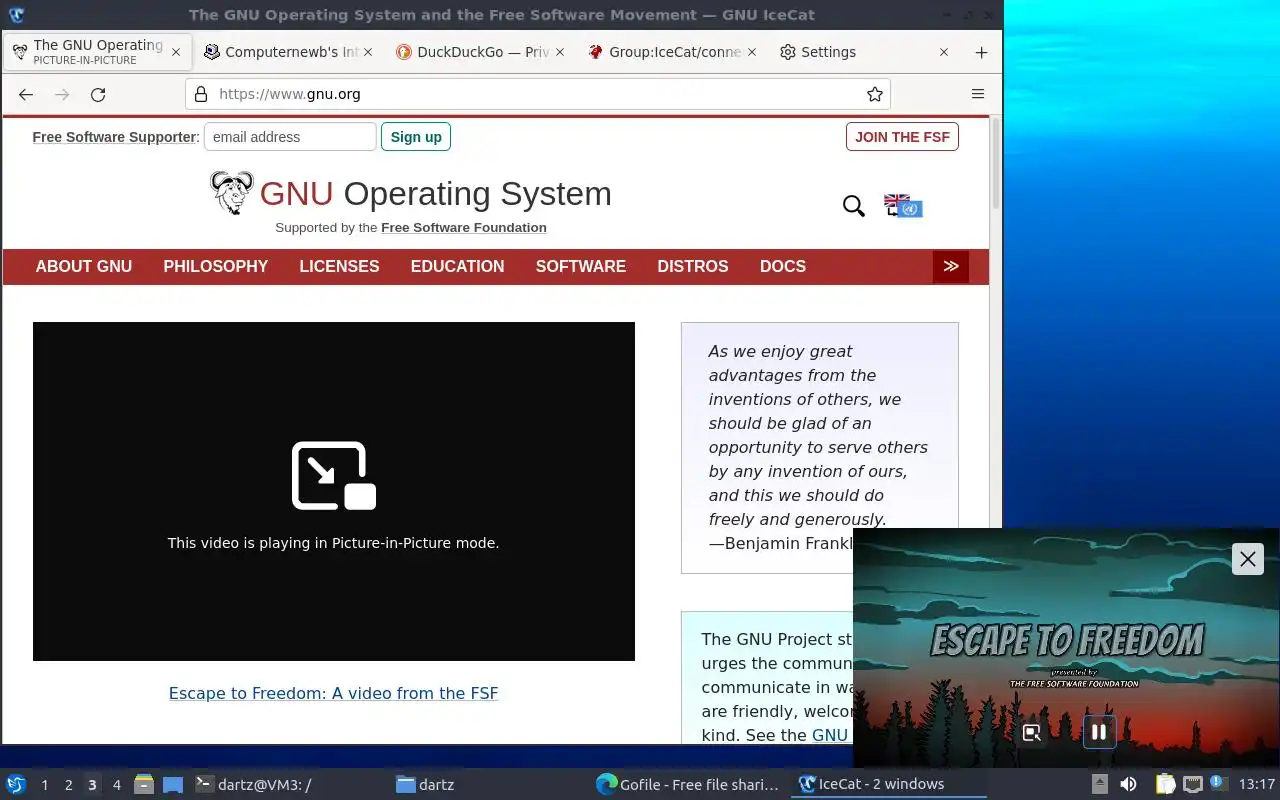The height and width of the screenshot is (800, 1280).
Task: Open the ABOUT GNU menu
Action: (84, 266)
